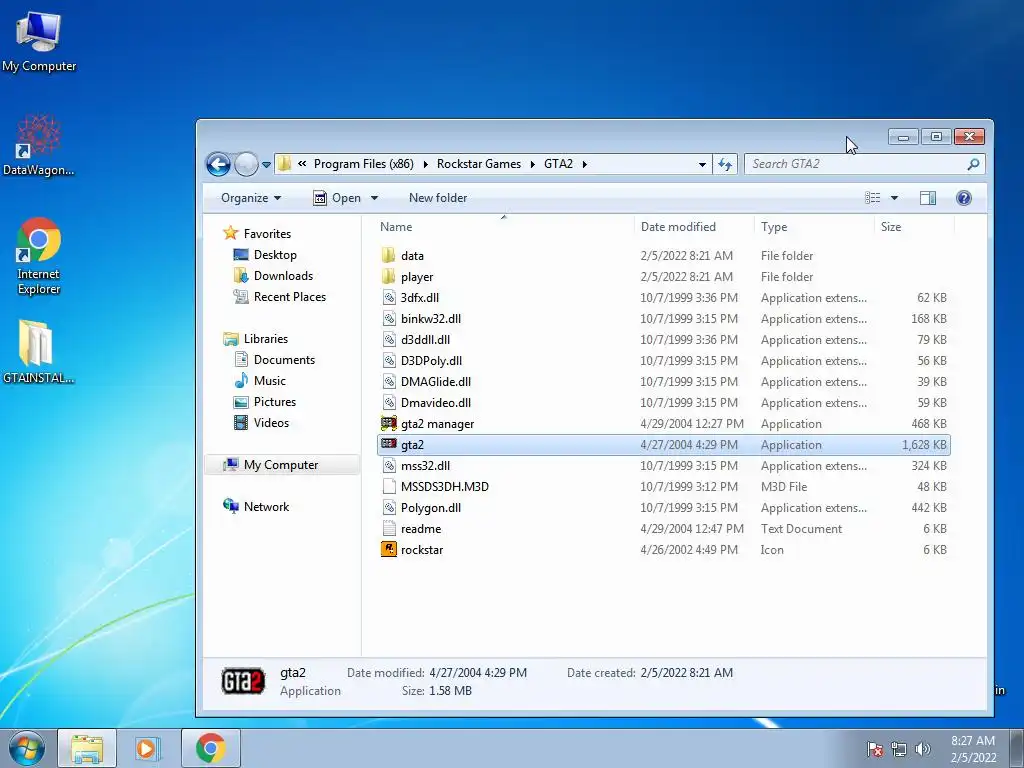Go back with the Back arrow button
The width and height of the screenshot is (1024, 768).
pos(218,164)
